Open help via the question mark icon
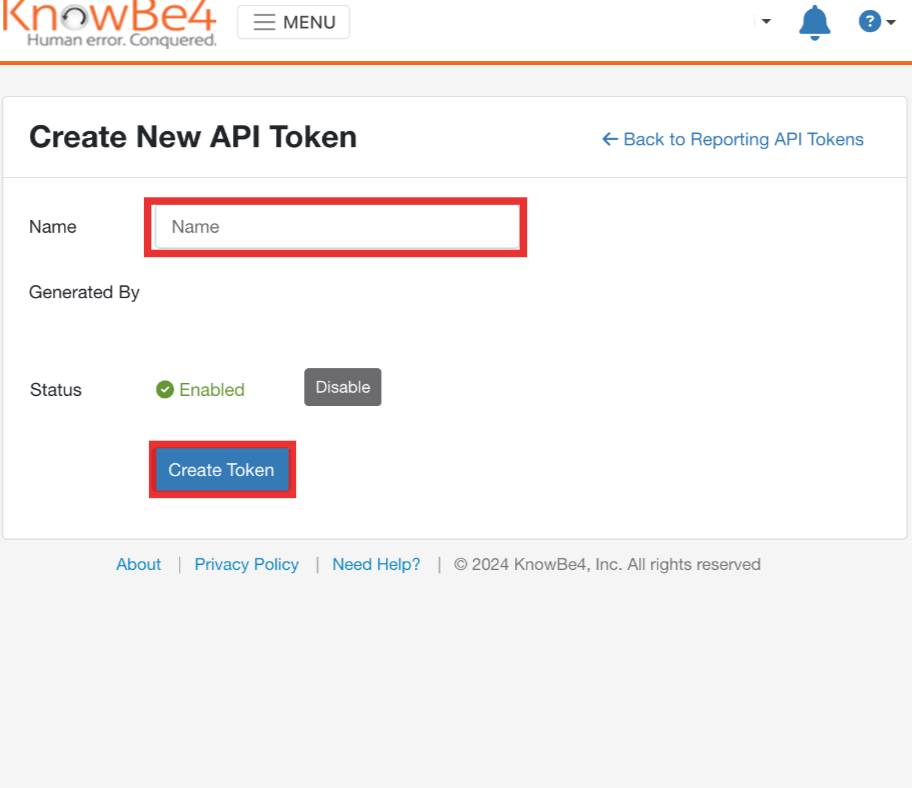The width and height of the screenshot is (912, 788). (x=869, y=21)
